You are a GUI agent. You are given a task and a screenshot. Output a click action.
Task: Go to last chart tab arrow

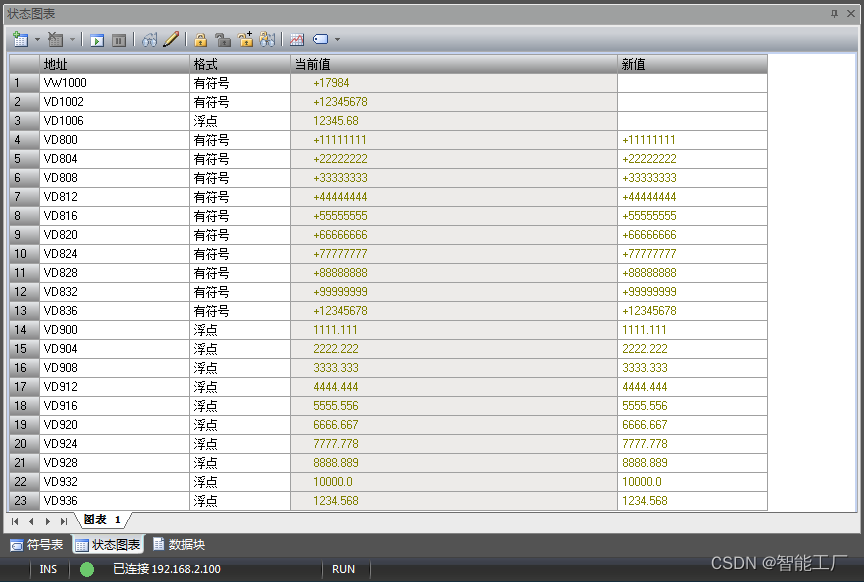(64, 521)
